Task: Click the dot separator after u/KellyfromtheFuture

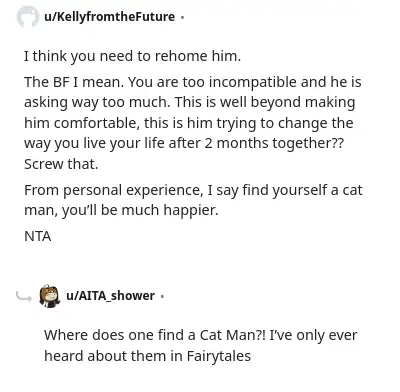Action: point(182,17)
